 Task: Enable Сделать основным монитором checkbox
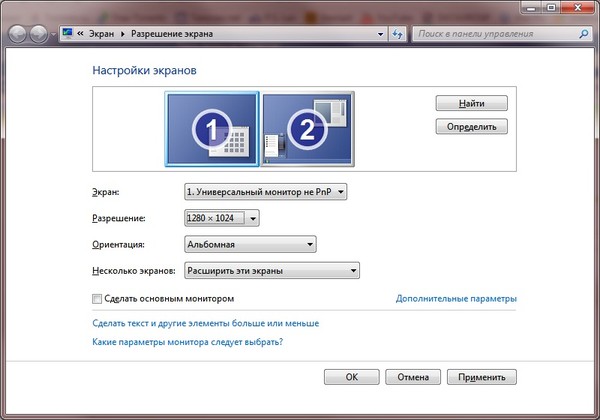coord(97,299)
